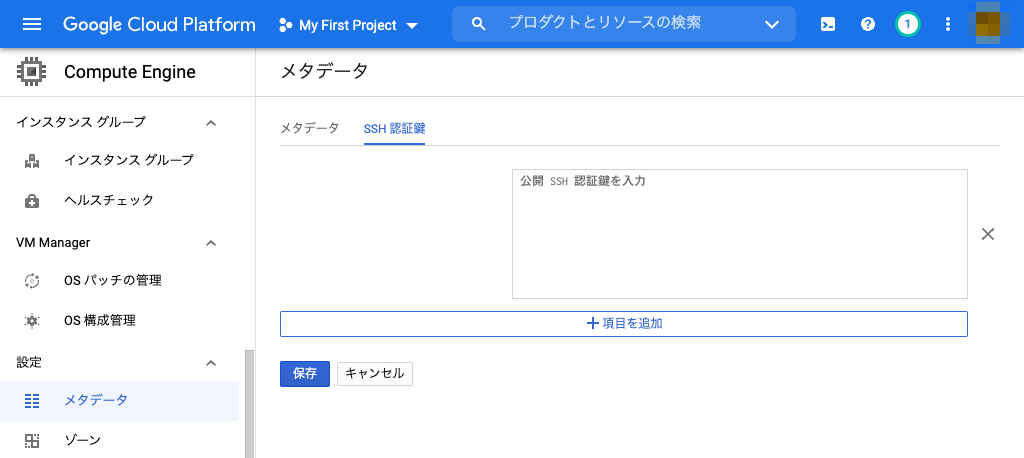Click the OS configuration gear icon
This screenshot has height=458, width=1024.
pyautogui.click(x=31, y=321)
